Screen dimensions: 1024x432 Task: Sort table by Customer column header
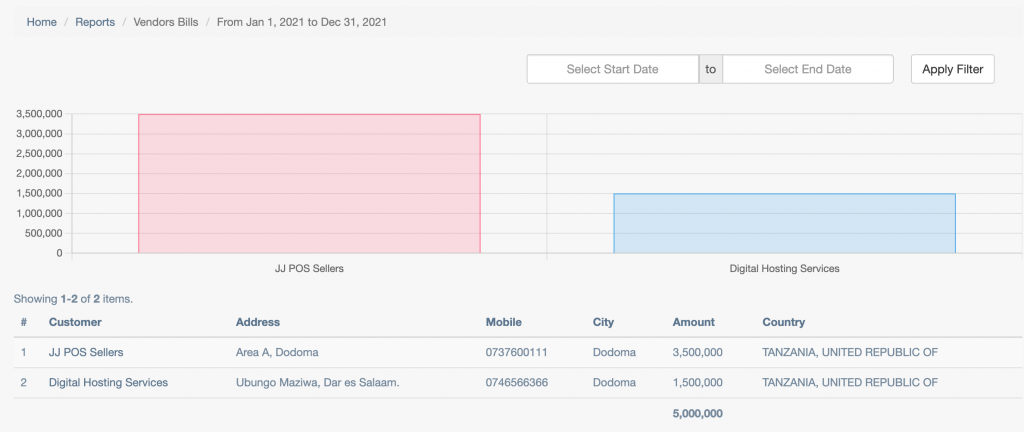(x=75, y=322)
